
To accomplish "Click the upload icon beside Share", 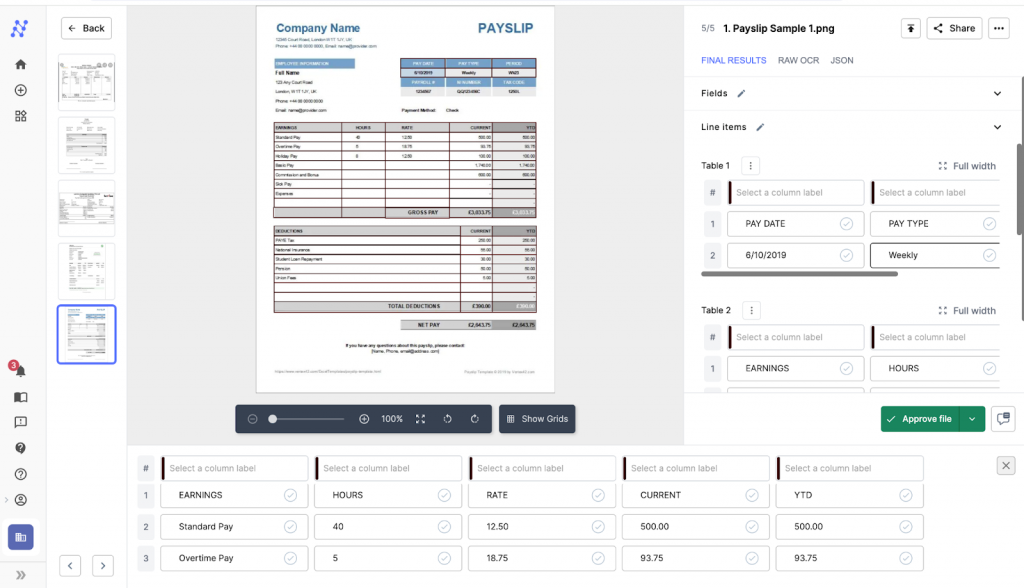I will tap(910, 28).
